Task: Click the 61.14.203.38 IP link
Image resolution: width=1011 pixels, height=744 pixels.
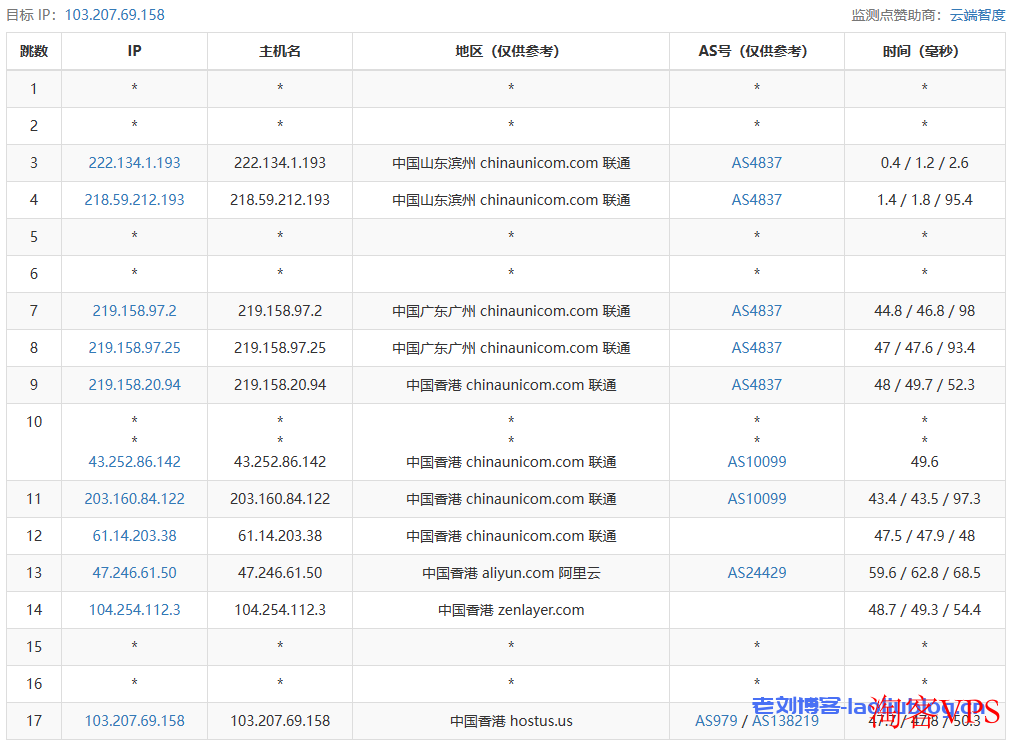Action: pyautogui.click(x=134, y=536)
